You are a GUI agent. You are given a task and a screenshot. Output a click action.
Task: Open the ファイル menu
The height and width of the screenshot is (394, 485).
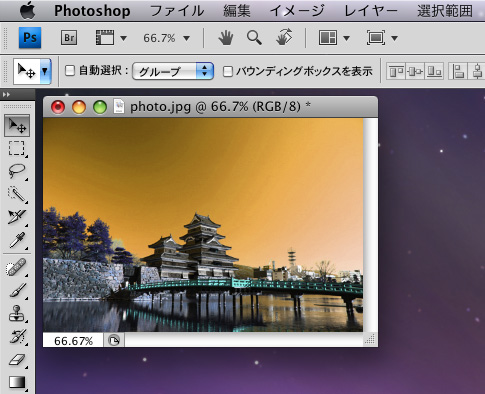coord(177,11)
